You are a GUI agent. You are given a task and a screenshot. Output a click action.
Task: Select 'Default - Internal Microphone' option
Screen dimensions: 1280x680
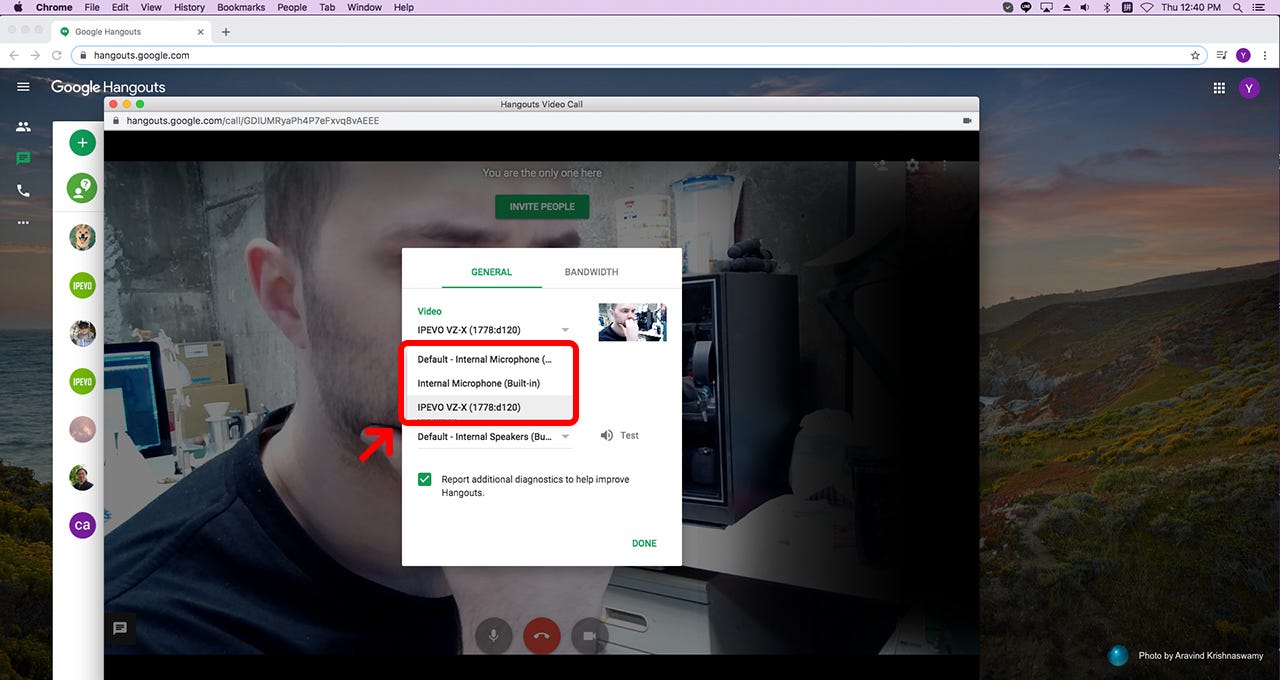[490, 360]
